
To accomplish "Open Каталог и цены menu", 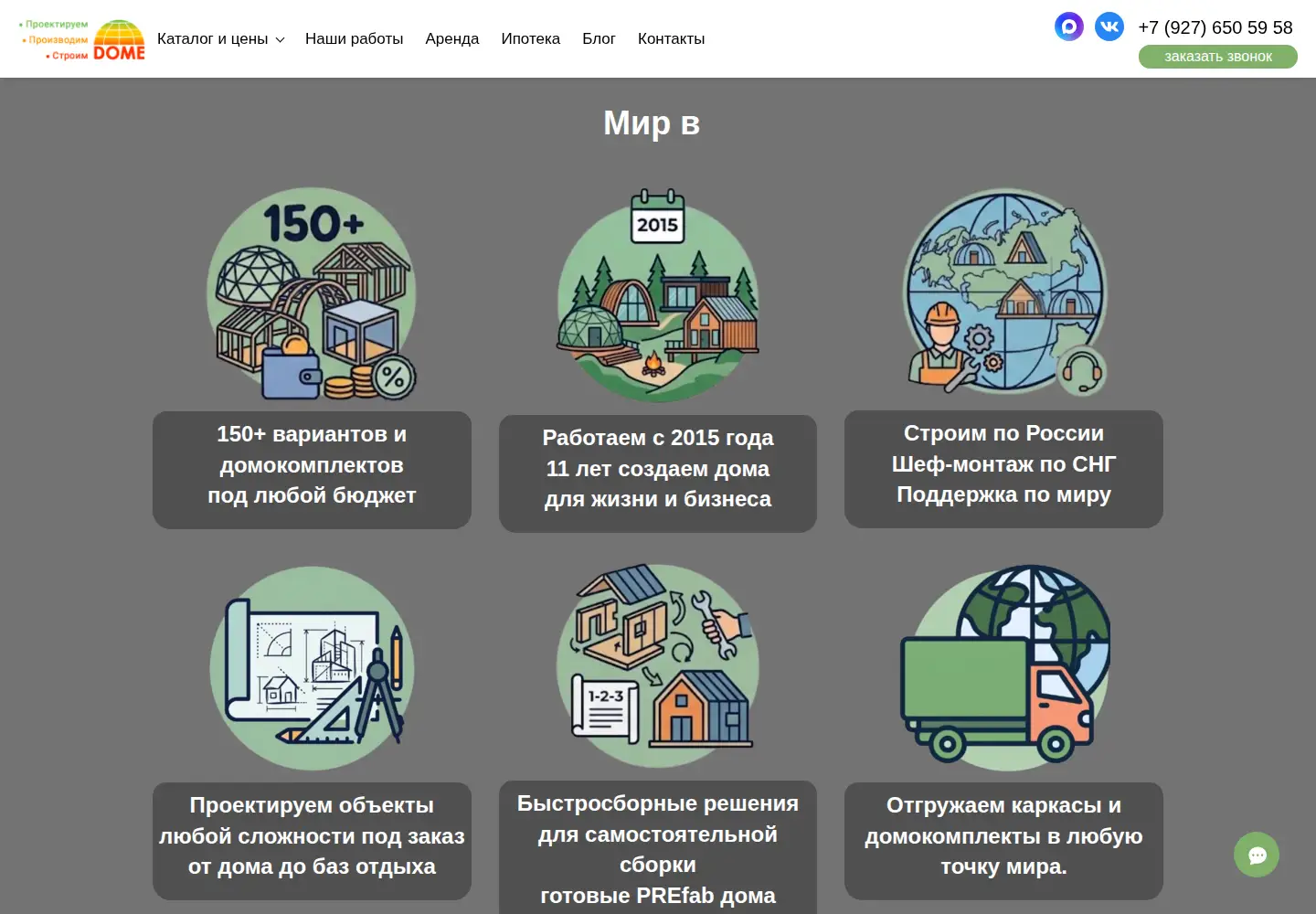I will 213,38.
